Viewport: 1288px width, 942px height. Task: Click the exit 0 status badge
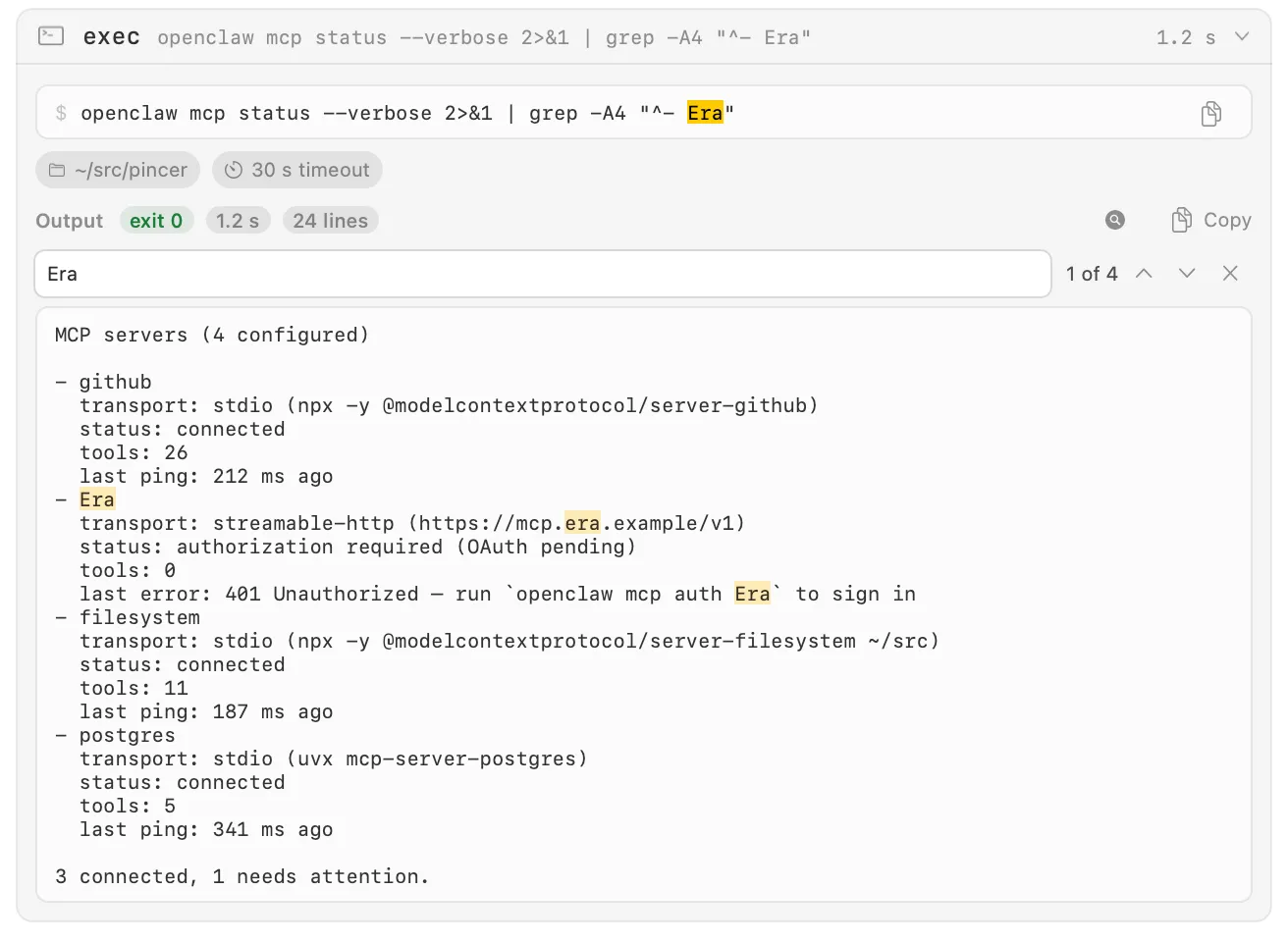[x=156, y=221]
